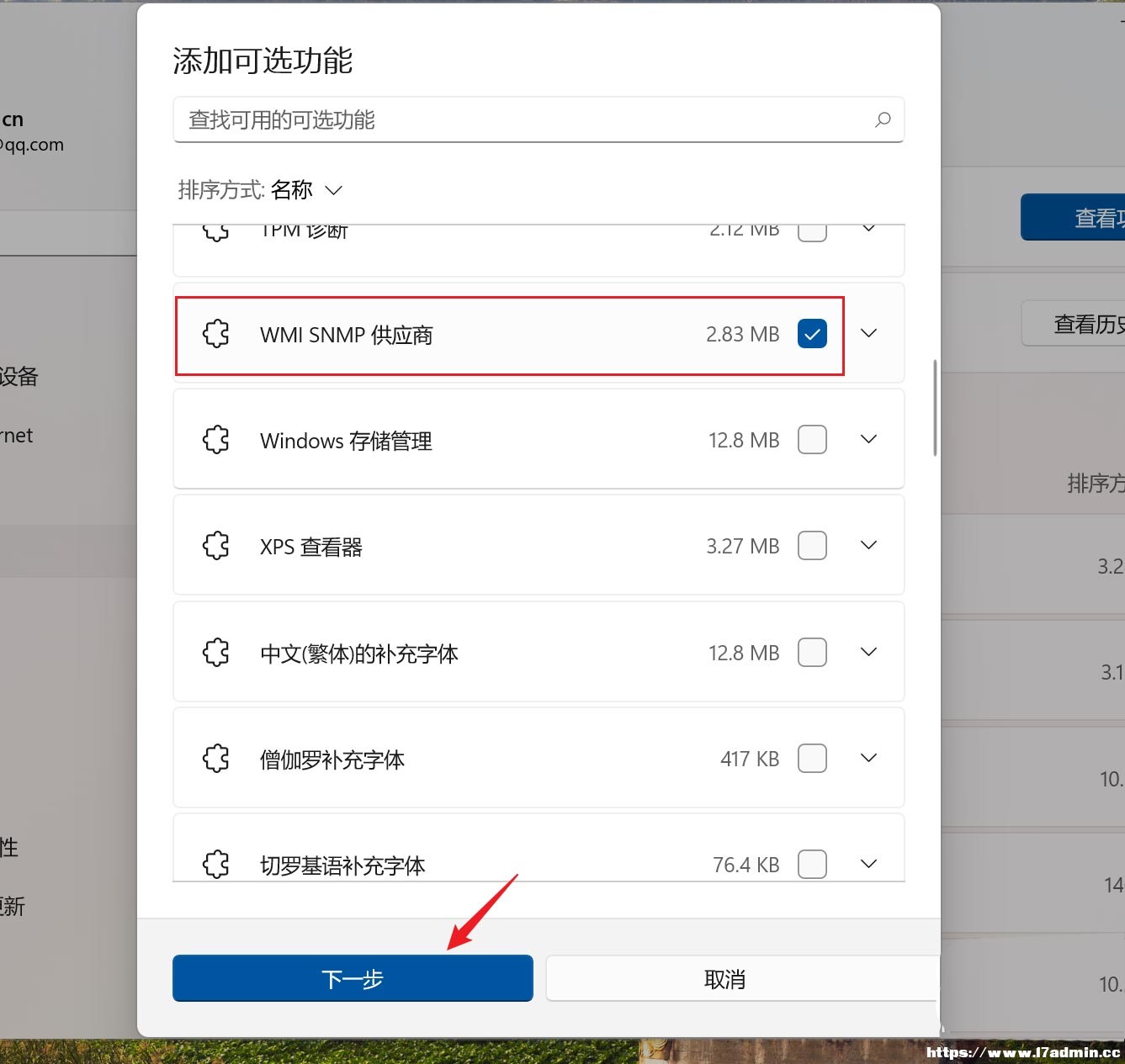Uncheck the WMI SNMP 供应商 checkbox

[812, 334]
